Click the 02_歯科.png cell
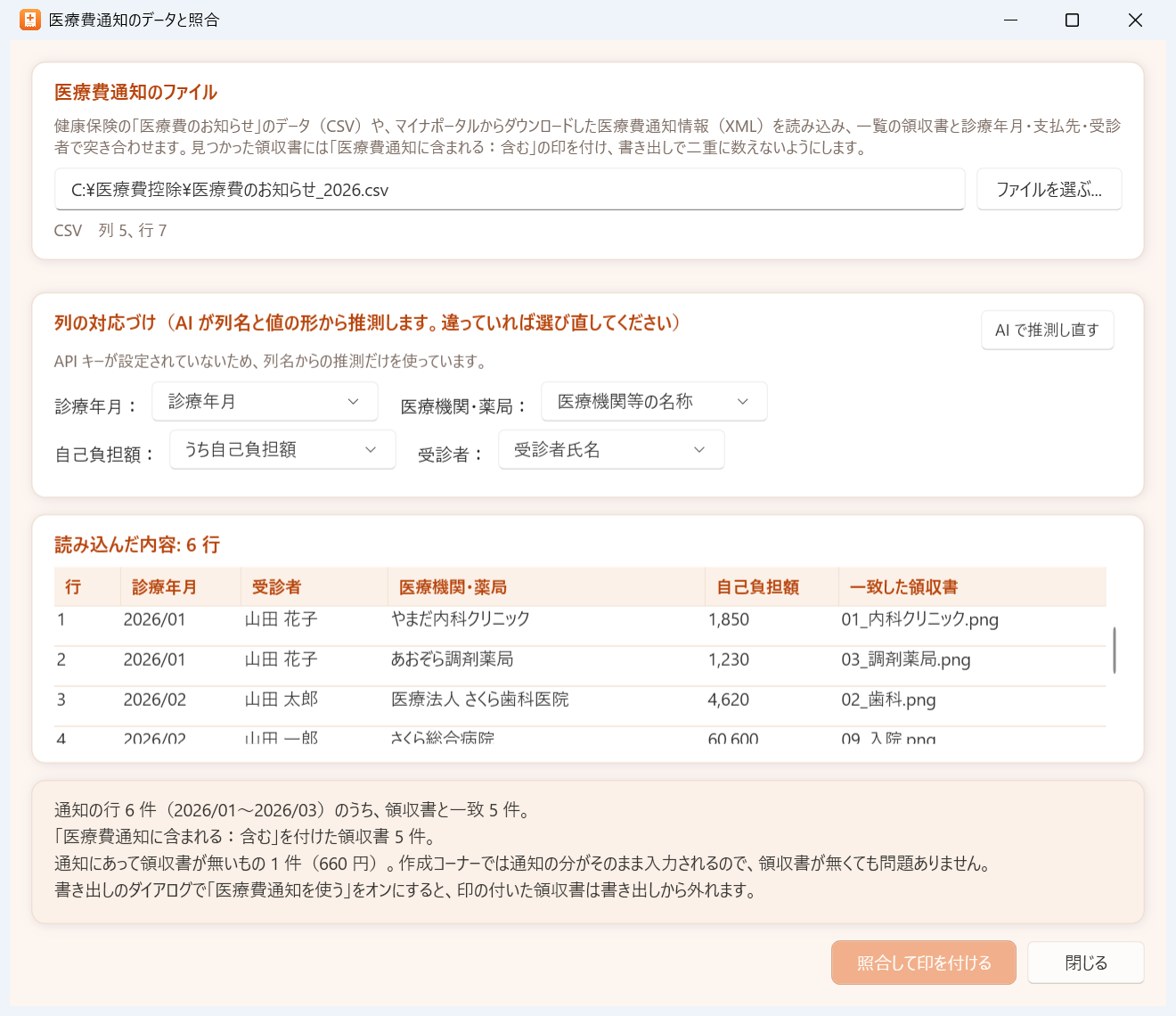 (x=888, y=700)
